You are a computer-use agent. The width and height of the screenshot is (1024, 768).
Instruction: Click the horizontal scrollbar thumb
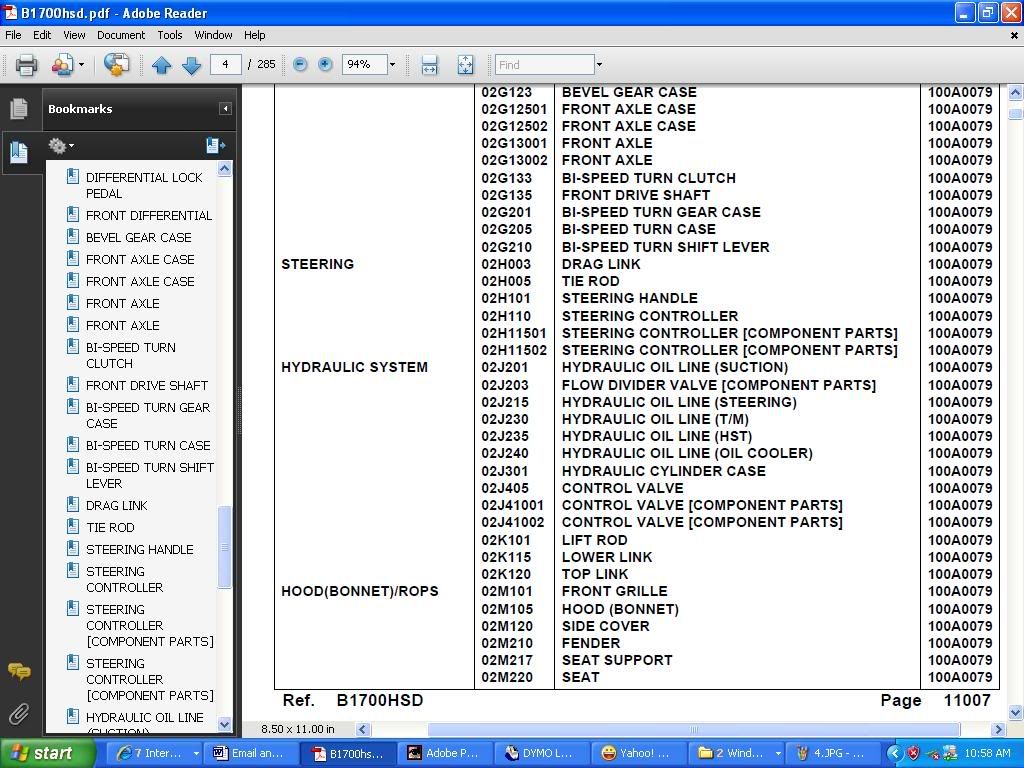point(694,729)
